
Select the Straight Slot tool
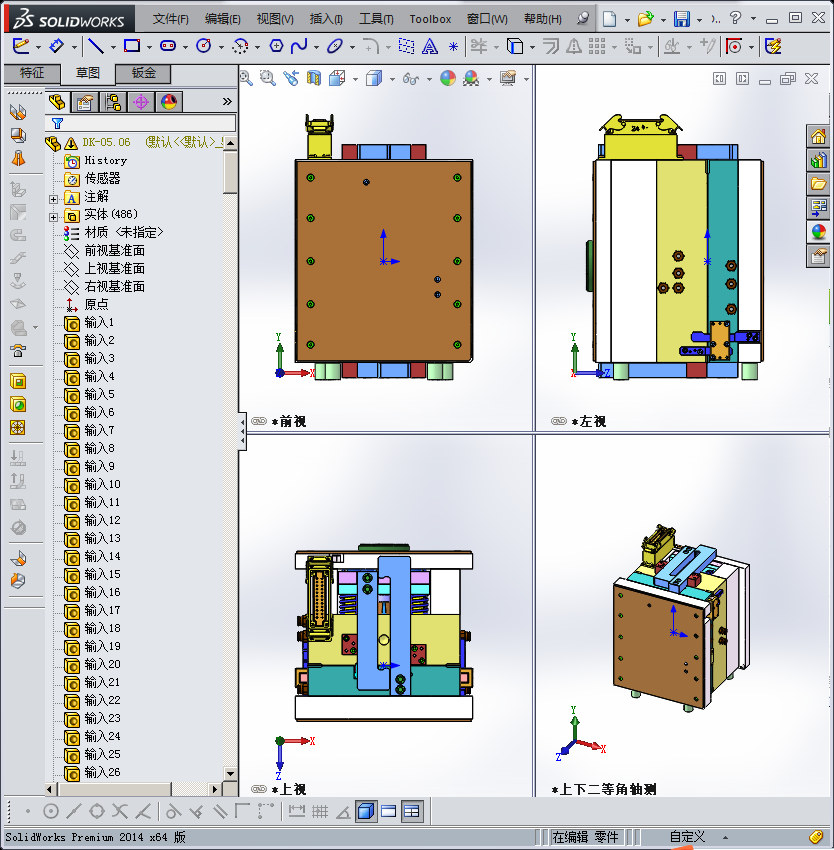(x=168, y=46)
